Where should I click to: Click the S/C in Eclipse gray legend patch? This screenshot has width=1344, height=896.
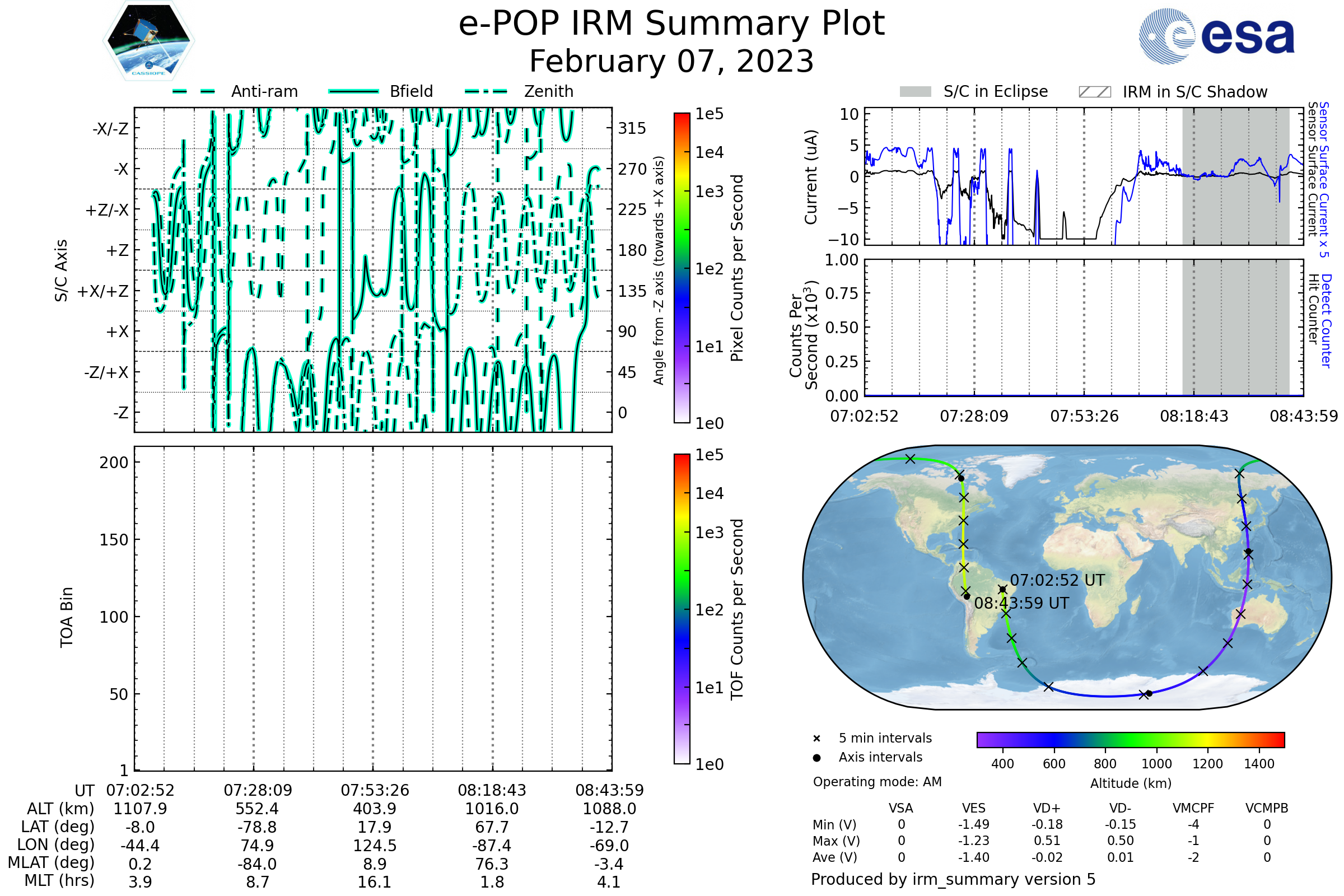tap(915, 92)
